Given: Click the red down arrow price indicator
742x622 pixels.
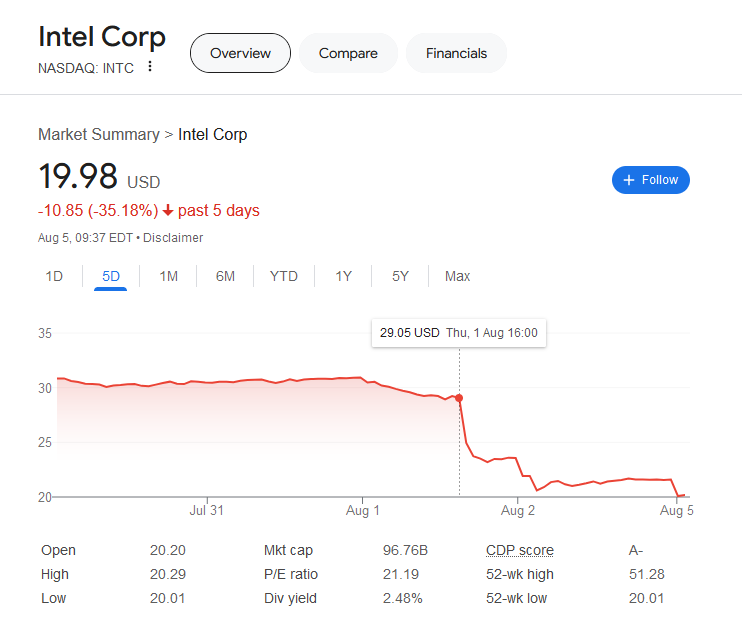Looking at the screenshot, I should [x=168, y=210].
